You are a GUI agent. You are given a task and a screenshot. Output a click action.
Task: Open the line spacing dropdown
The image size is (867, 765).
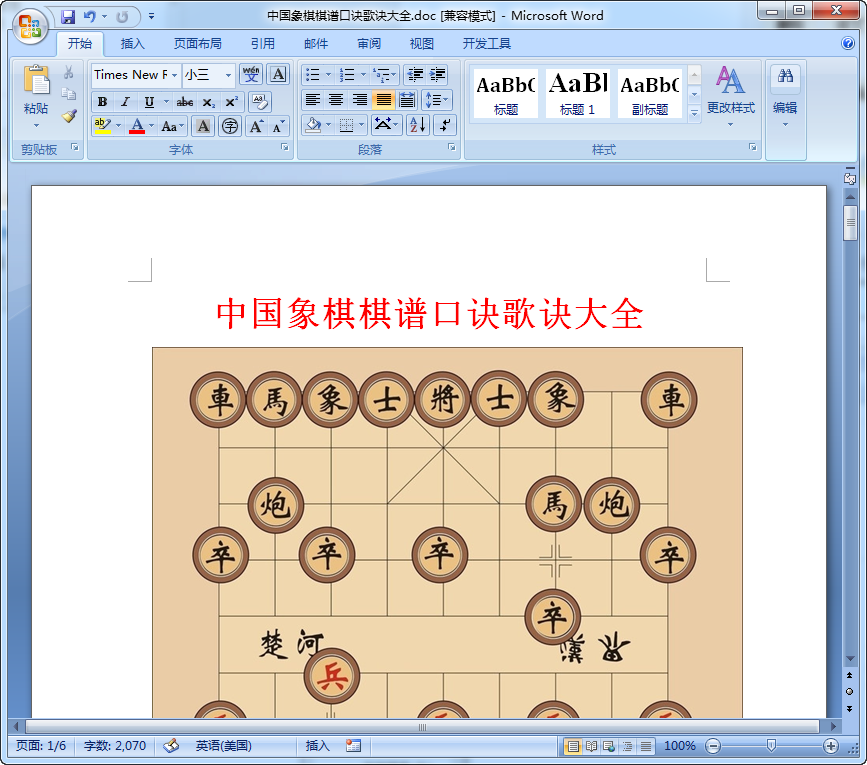(437, 100)
